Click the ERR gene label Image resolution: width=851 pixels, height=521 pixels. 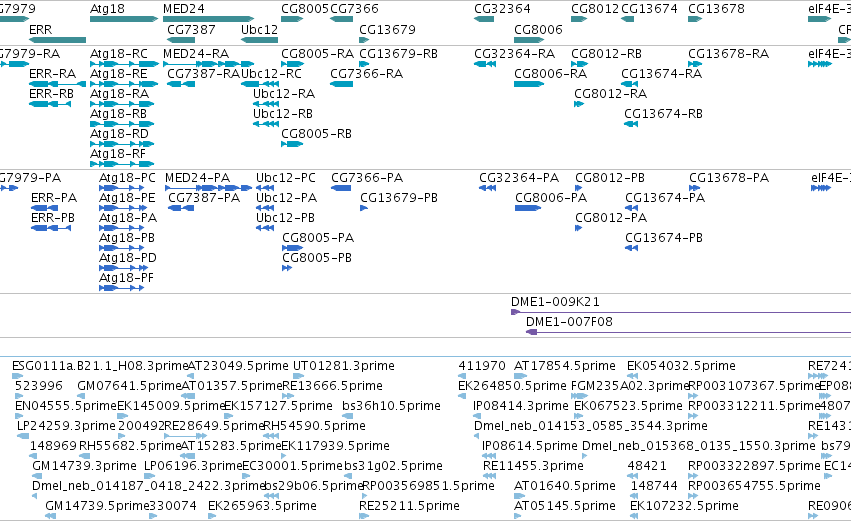[41, 29]
